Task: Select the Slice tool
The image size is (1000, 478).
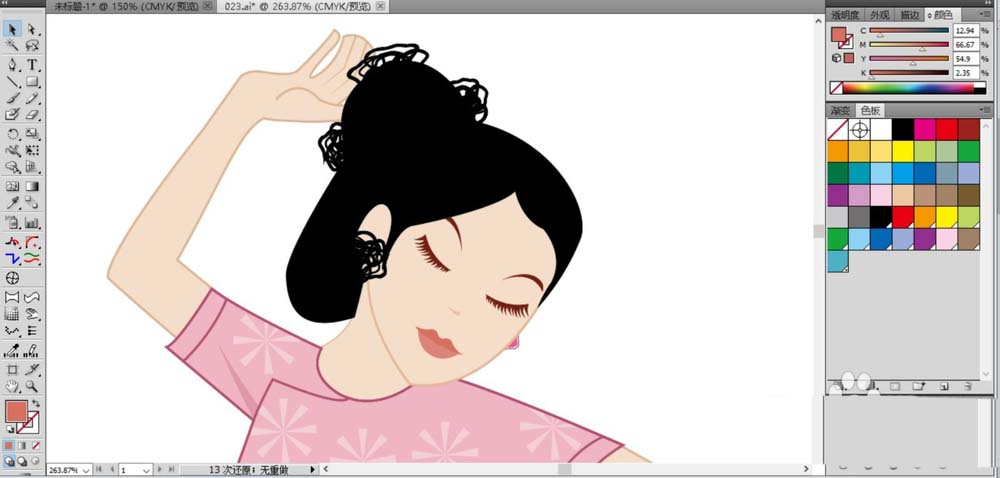Action: point(32,370)
